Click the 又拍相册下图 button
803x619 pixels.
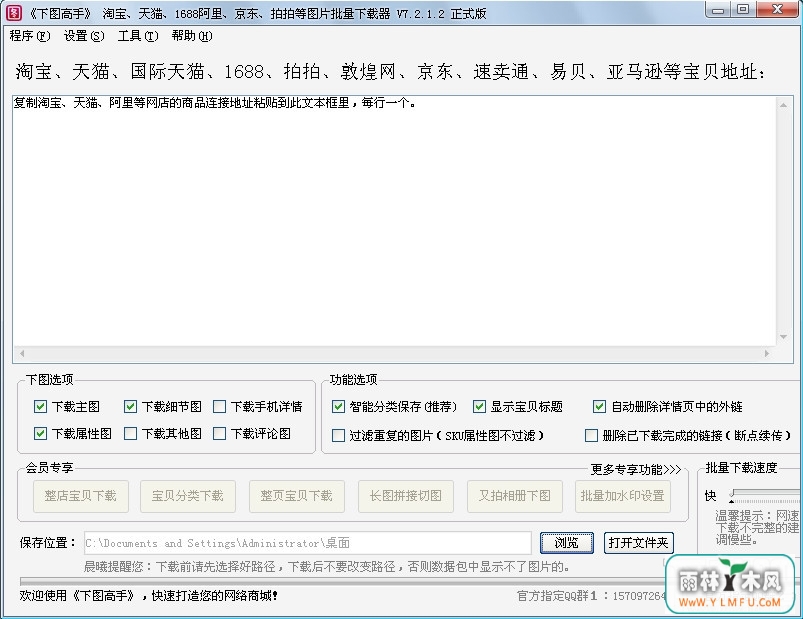coord(515,496)
